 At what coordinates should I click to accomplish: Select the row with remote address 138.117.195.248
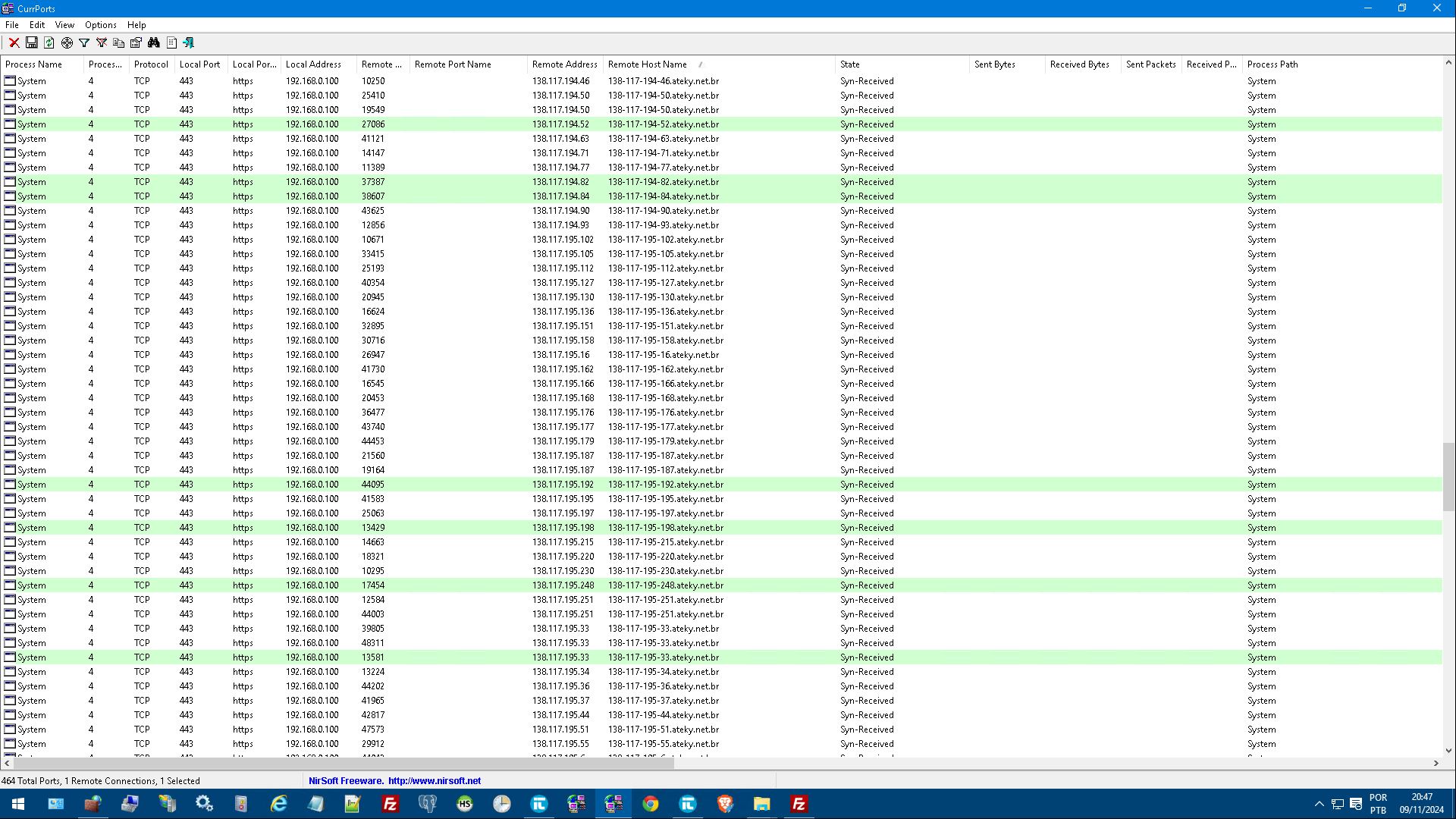[x=563, y=585]
